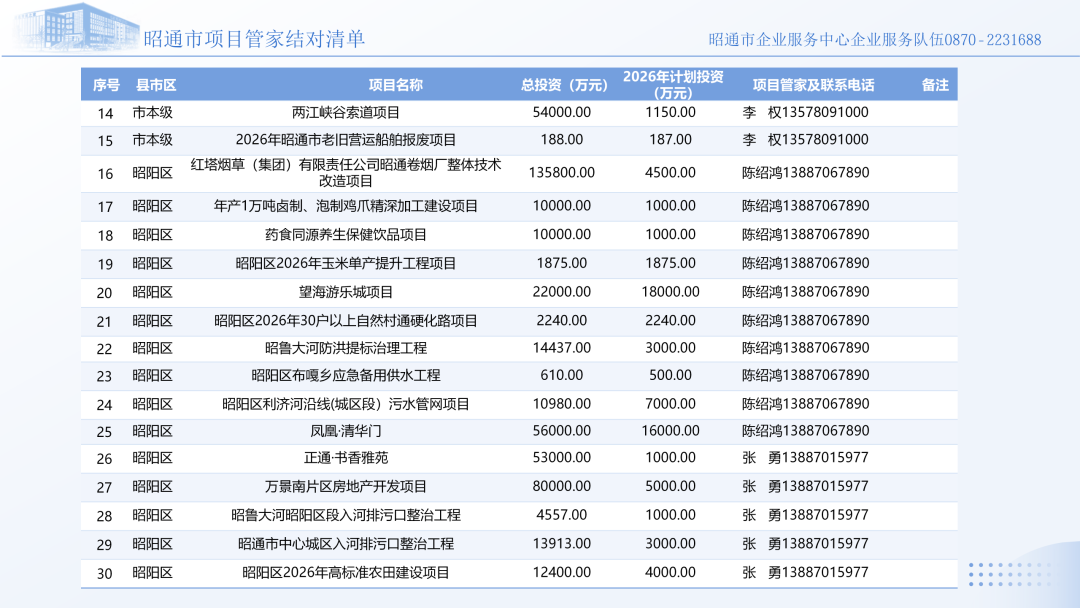Click project name 望海游乐城项目
1080x608 pixels.
pyautogui.click(x=346, y=292)
